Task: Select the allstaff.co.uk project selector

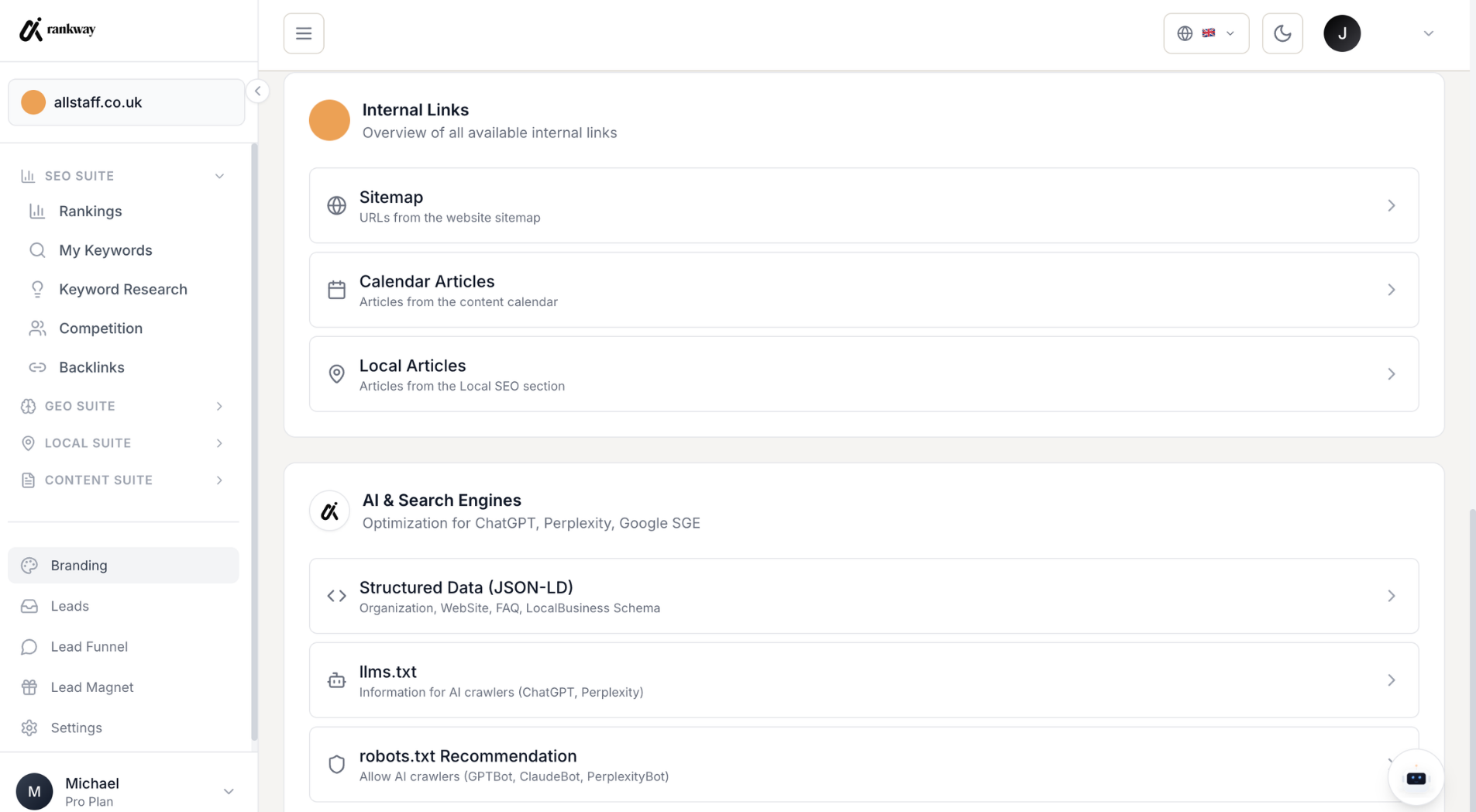Action: [126, 102]
